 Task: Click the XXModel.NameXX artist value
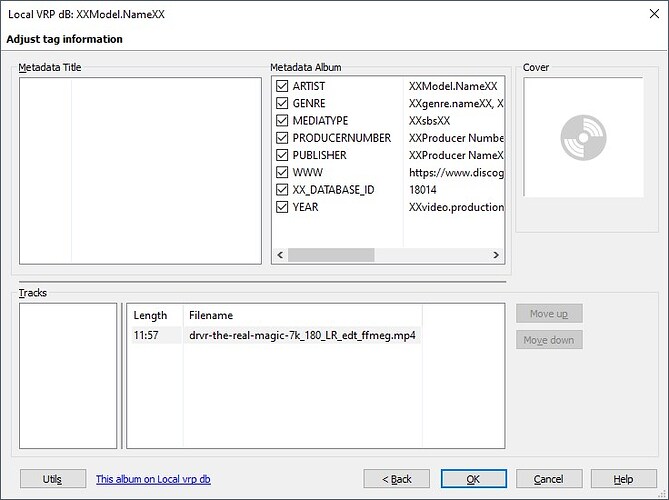pos(453,86)
